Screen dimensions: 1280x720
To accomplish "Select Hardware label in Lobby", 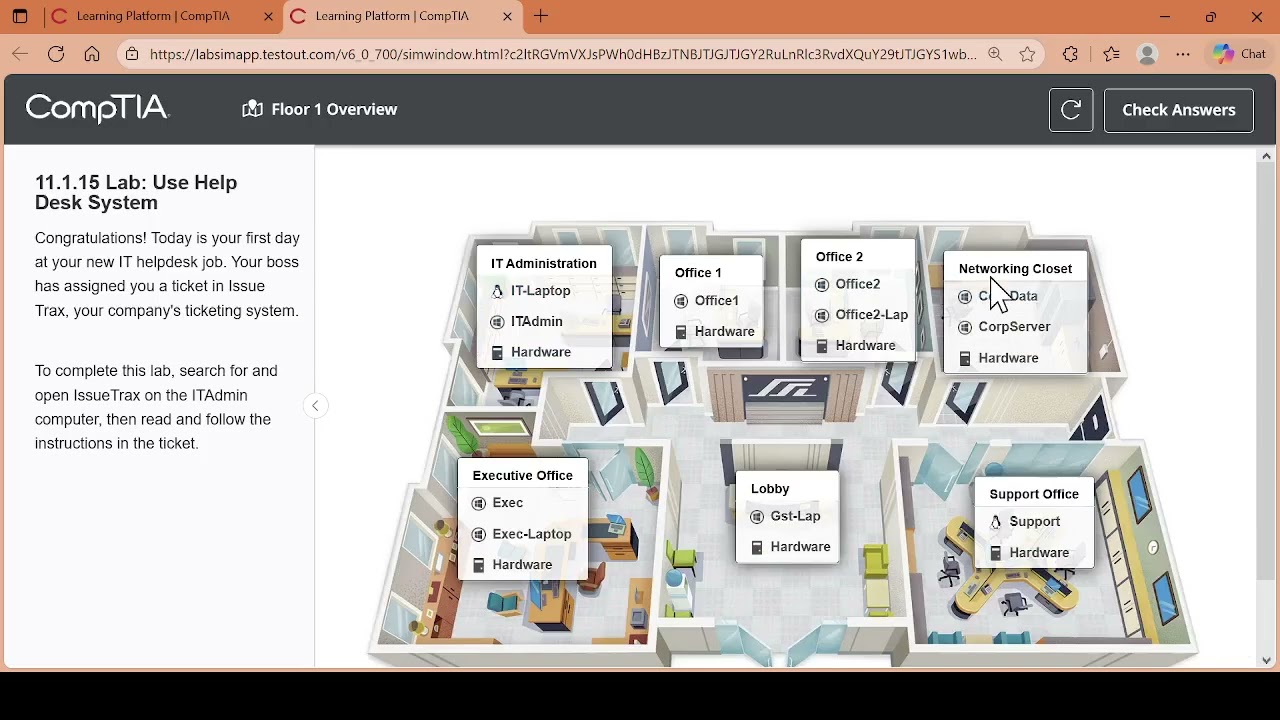I will [x=801, y=547].
